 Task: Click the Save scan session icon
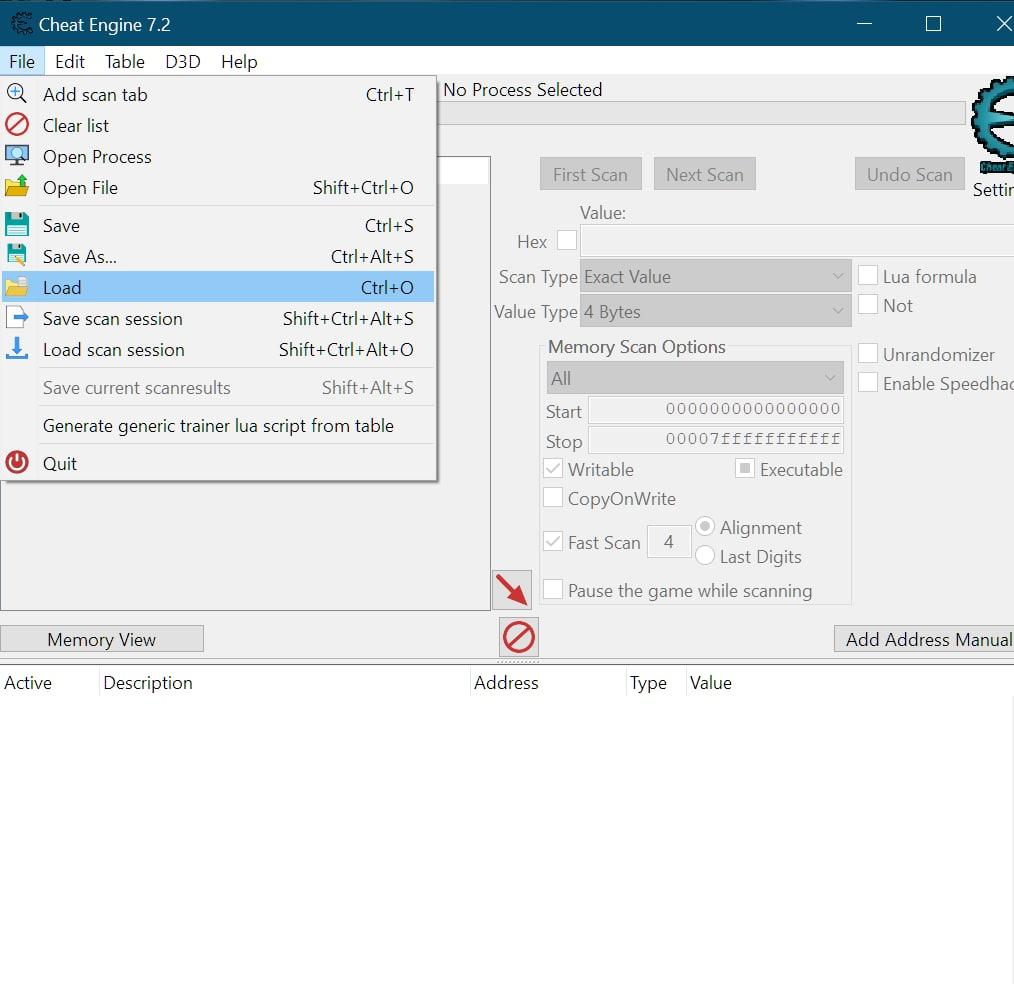[x=17, y=317]
